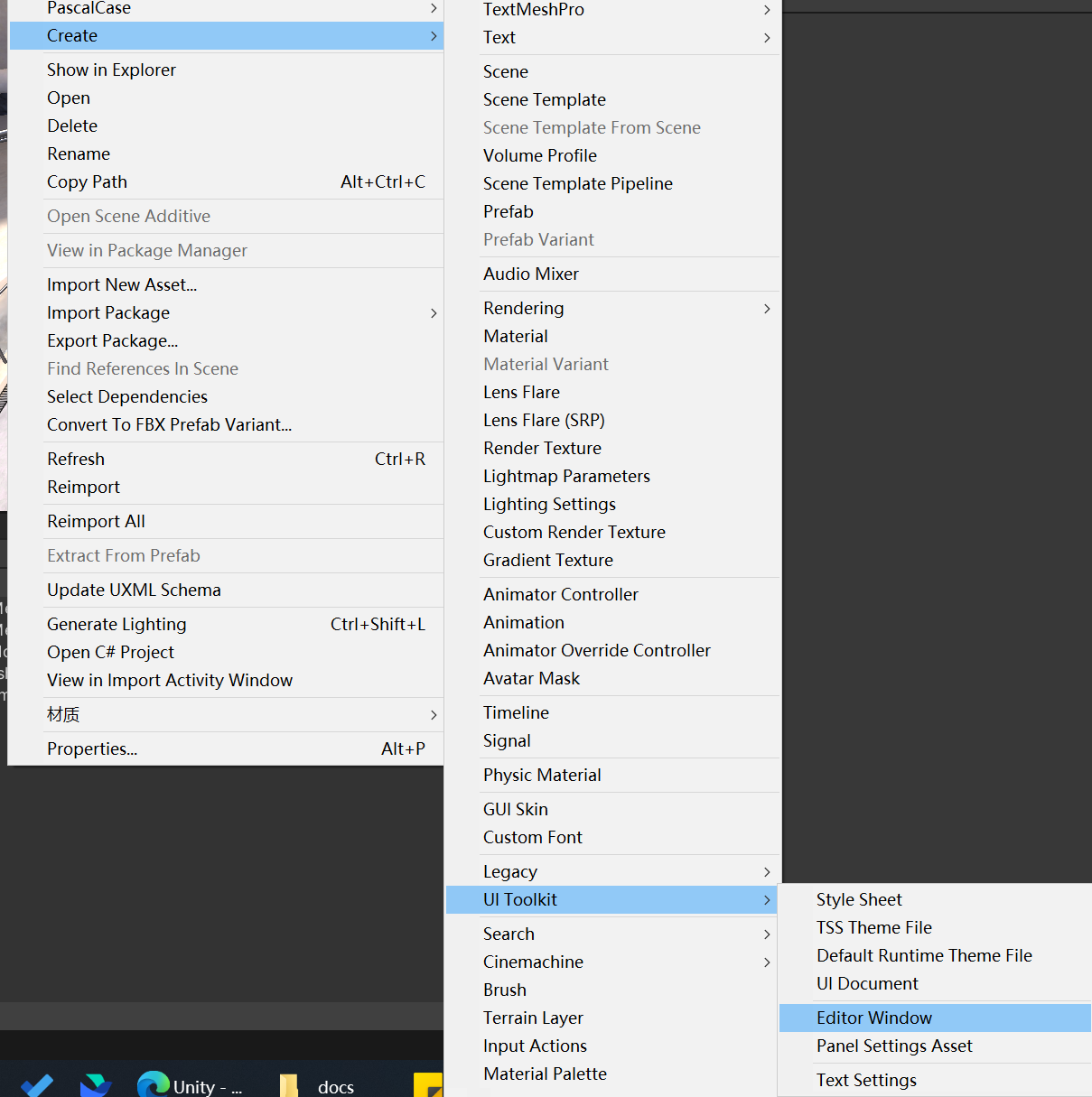Image resolution: width=1092 pixels, height=1097 pixels.
Task: Create a new Style Sheet
Action: click(859, 900)
